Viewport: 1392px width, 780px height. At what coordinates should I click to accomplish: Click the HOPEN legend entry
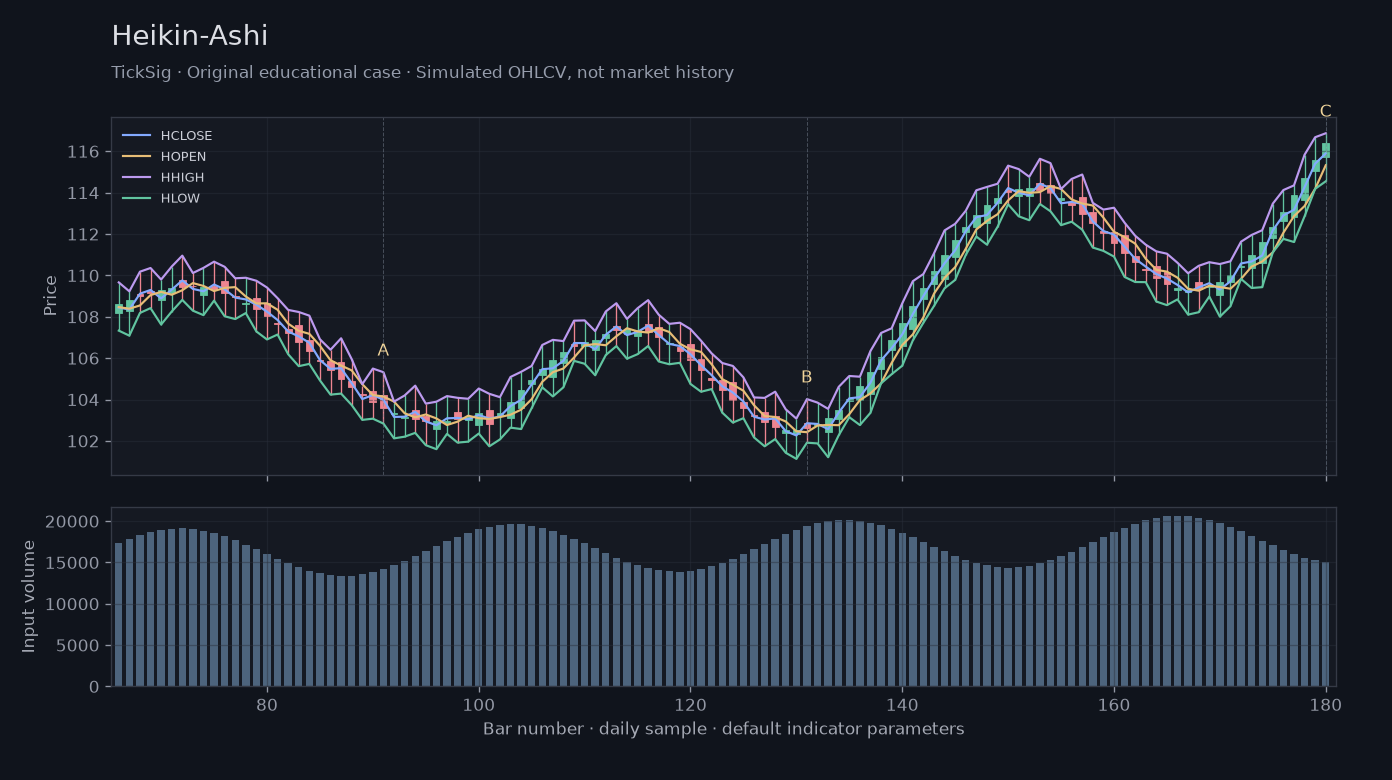[x=164, y=157]
